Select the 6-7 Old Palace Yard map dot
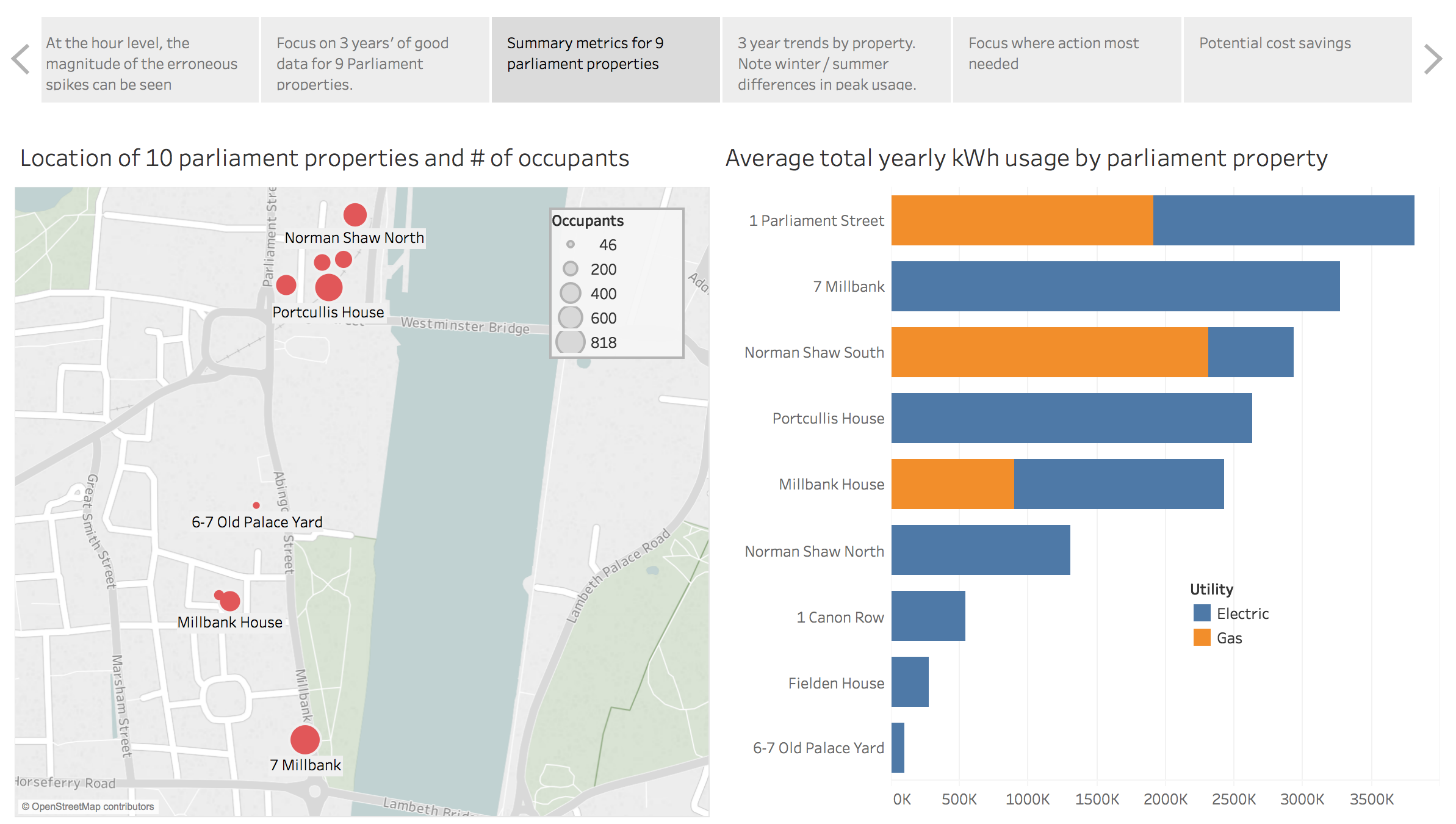This screenshot has height=824, width=1456. click(x=256, y=505)
